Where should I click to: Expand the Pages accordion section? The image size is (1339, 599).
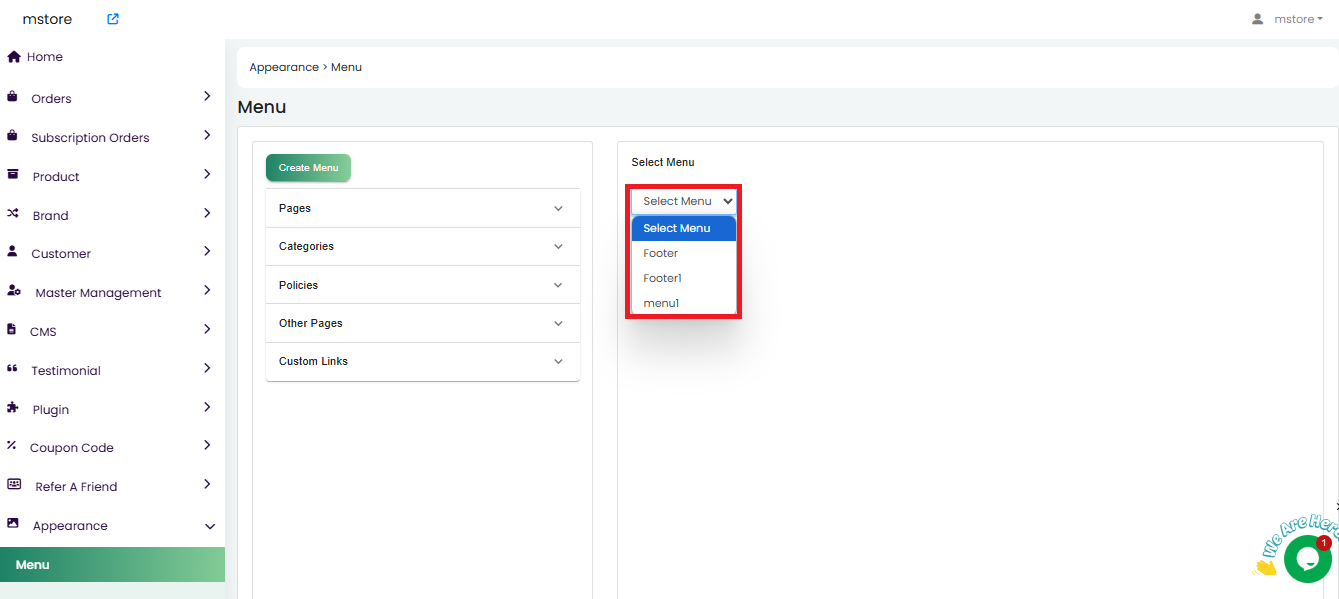pos(422,208)
